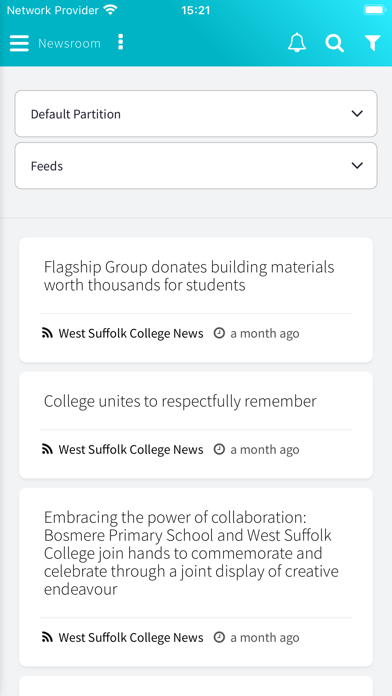Screen dimensions: 392x696
Task: Tap the partially visible card at bottom
Action: click(x=196, y=686)
